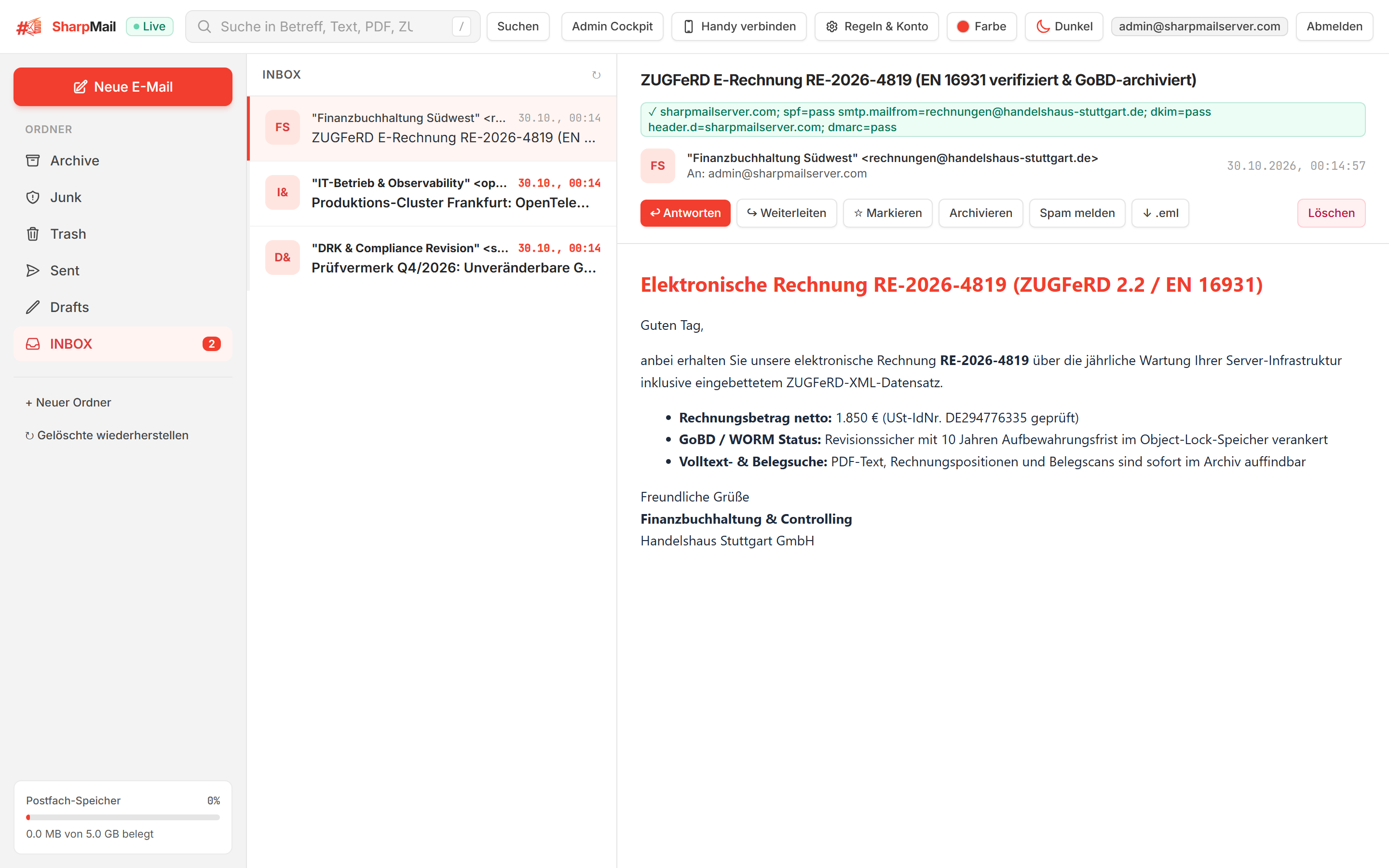This screenshot has width=1389, height=868.
Task: Open Admin Cockpit
Action: (612, 27)
